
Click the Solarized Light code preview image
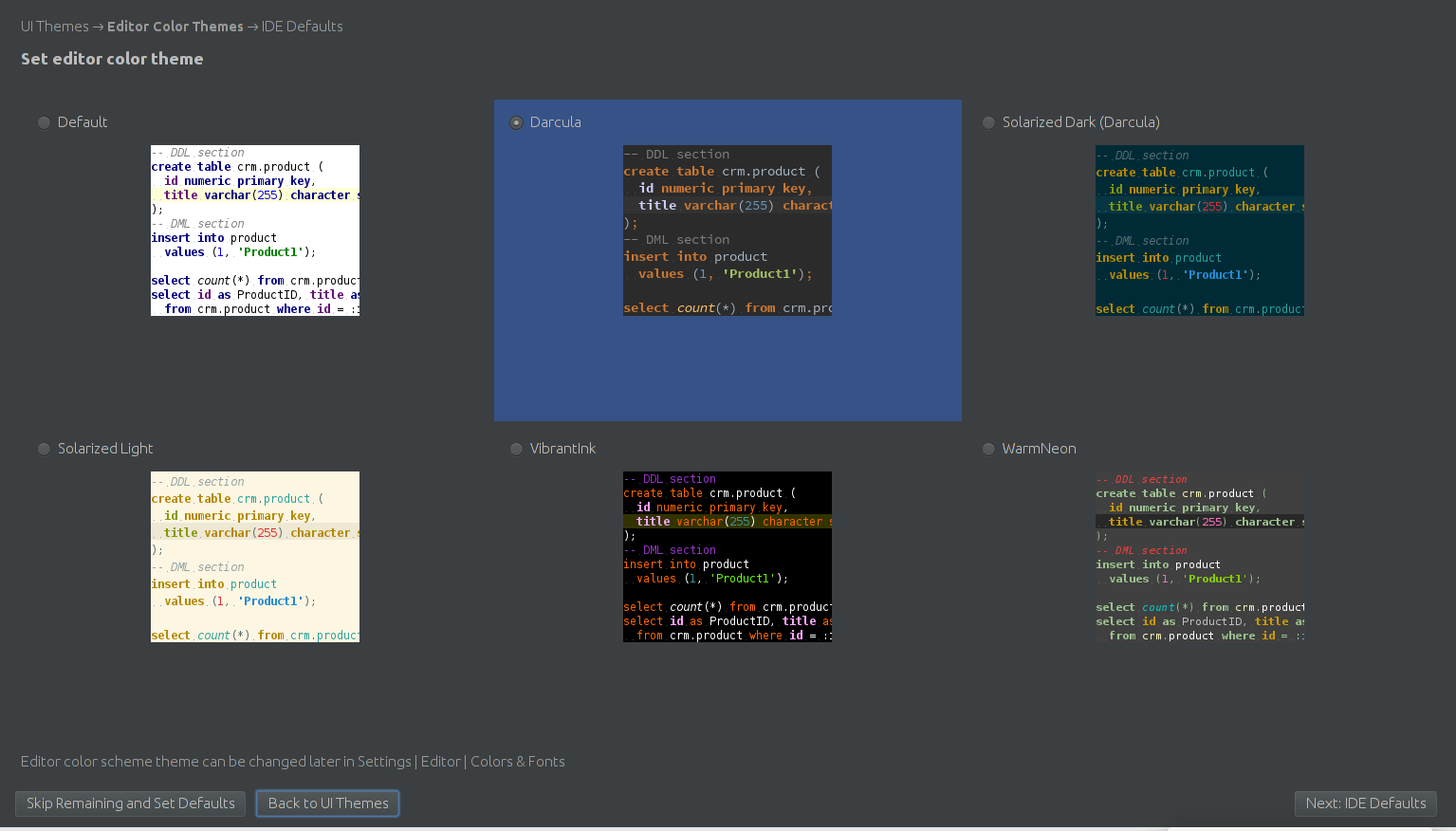point(255,557)
